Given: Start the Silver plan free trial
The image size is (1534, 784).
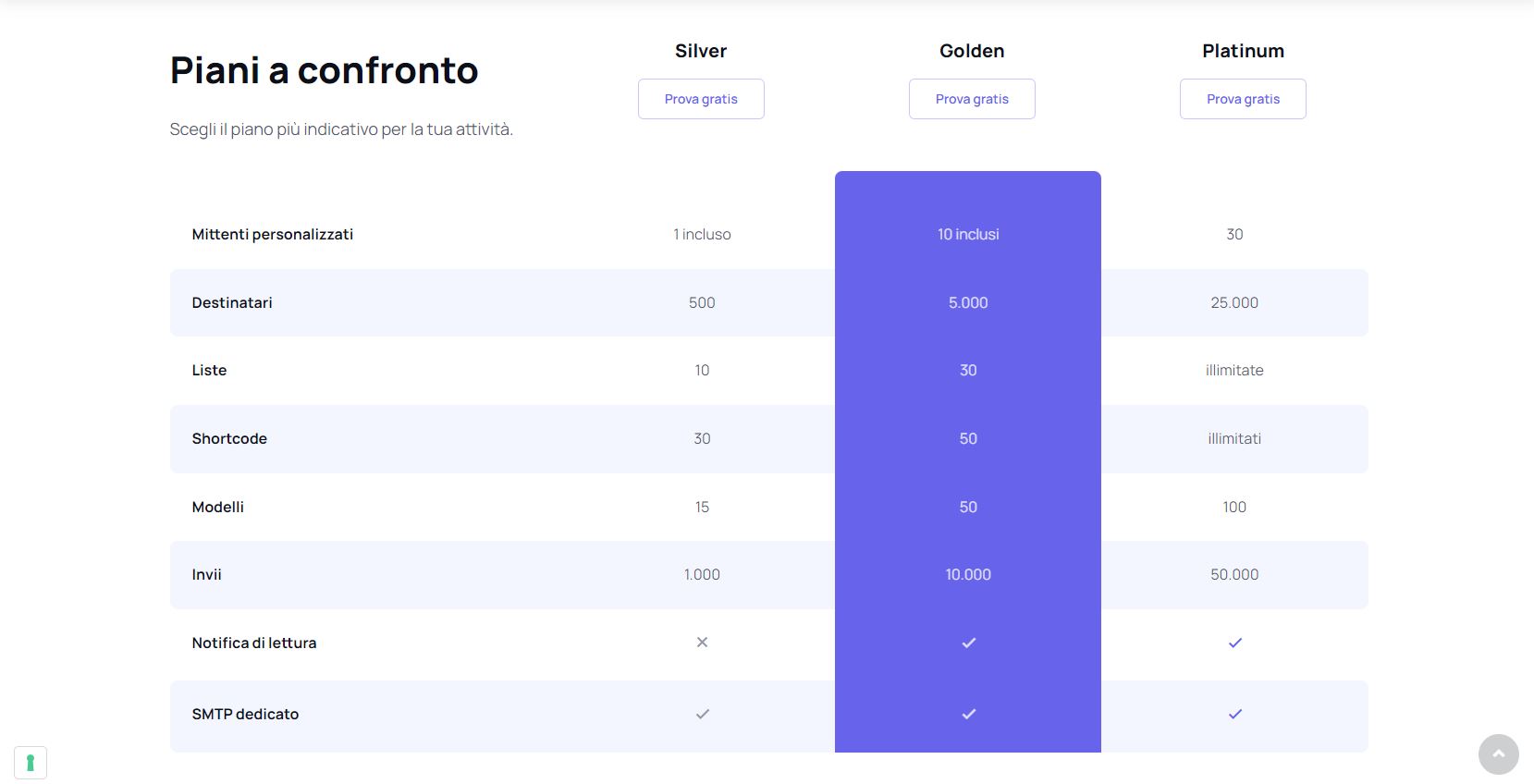Looking at the screenshot, I should [x=701, y=99].
